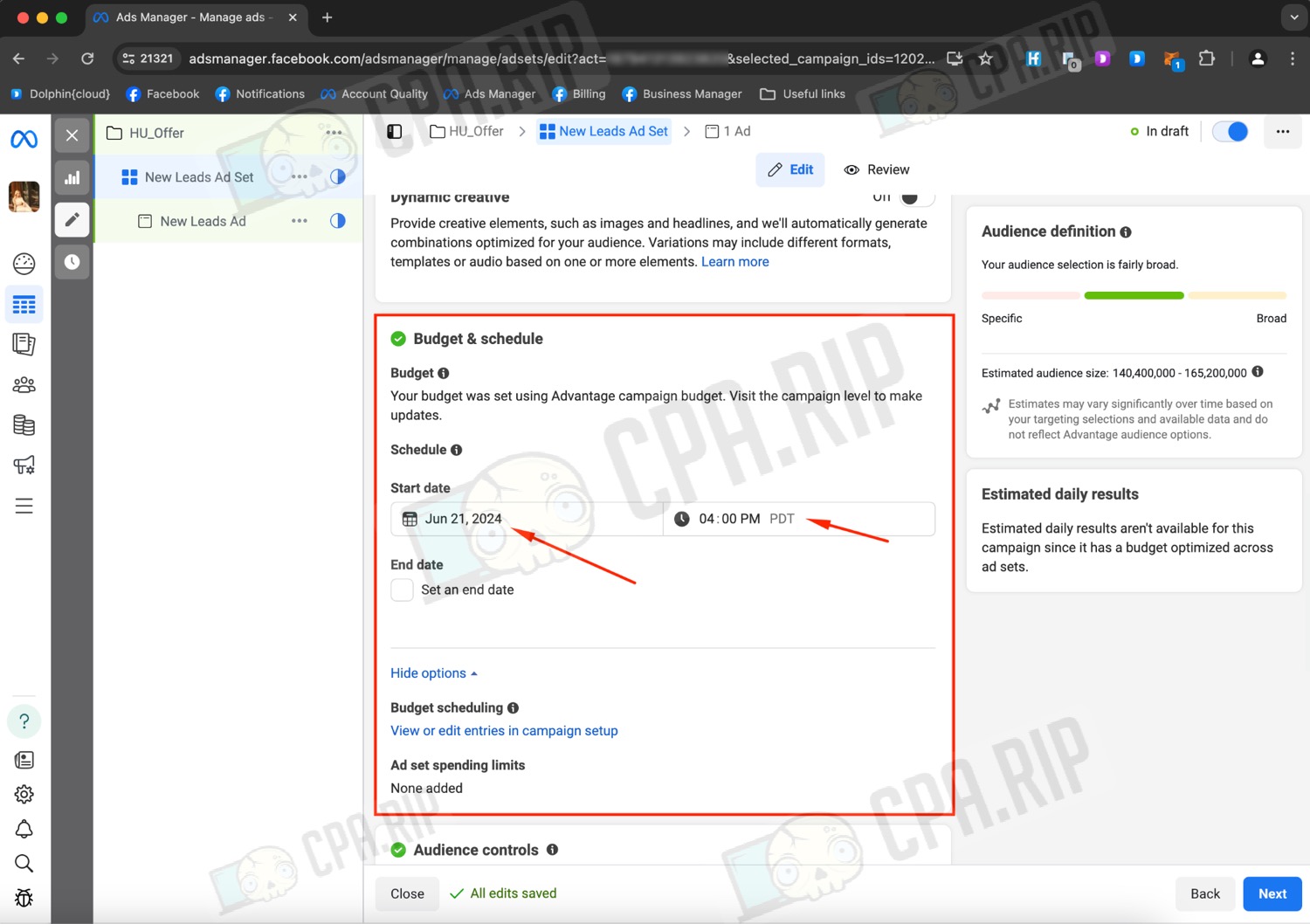Open Notifications bell icon in sidebar
The height and width of the screenshot is (924, 1310).
24,829
